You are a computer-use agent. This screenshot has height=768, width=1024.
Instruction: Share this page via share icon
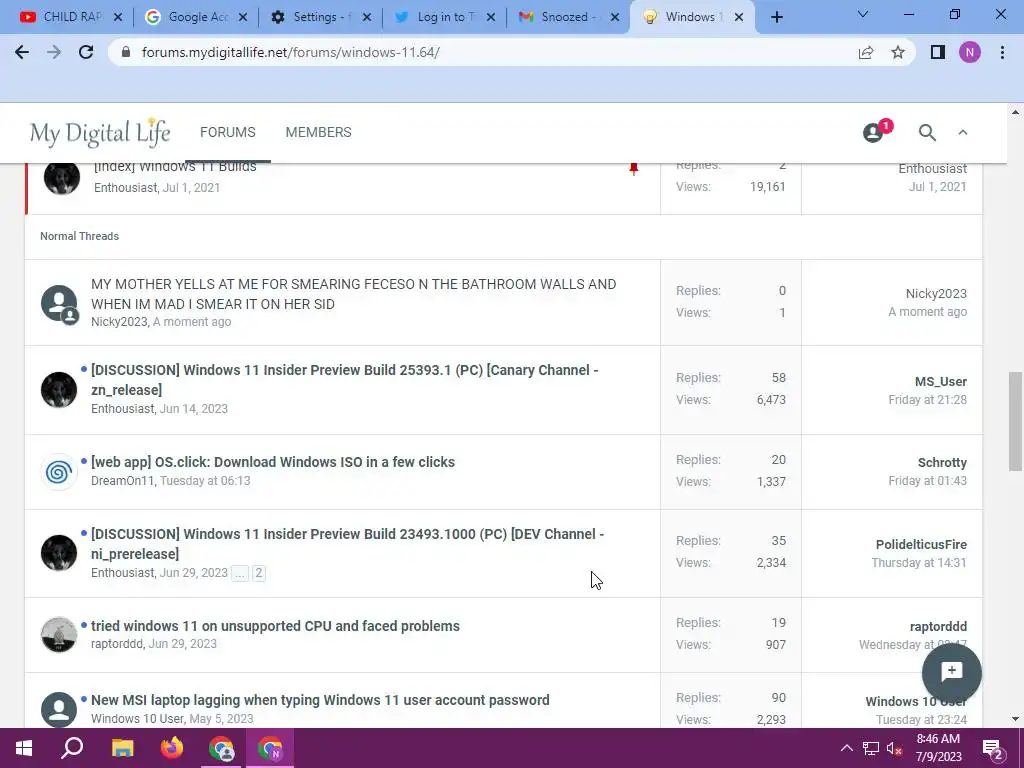tap(866, 52)
